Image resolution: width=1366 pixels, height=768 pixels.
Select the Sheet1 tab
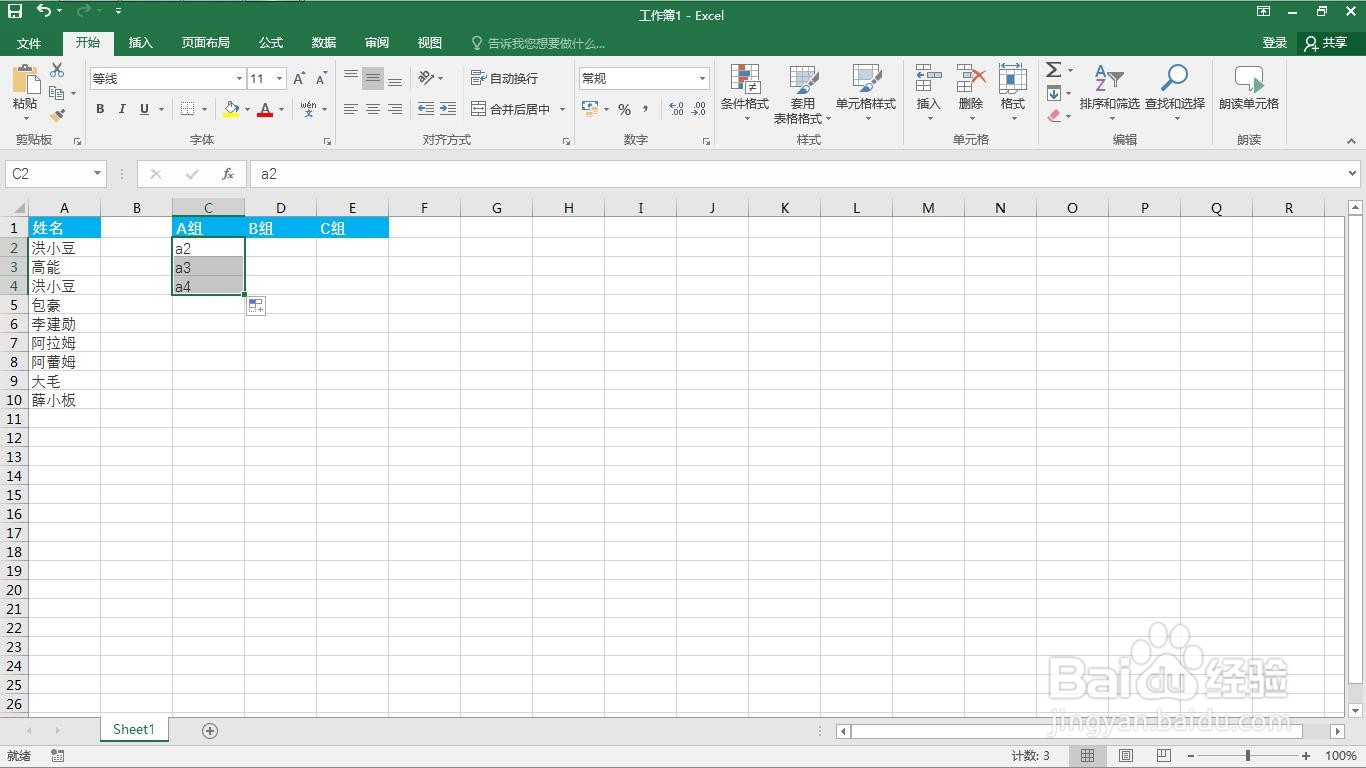click(x=134, y=730)
